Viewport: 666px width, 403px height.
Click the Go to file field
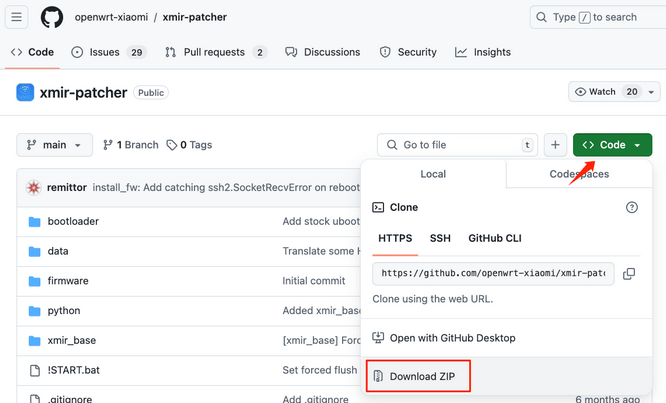457,145
